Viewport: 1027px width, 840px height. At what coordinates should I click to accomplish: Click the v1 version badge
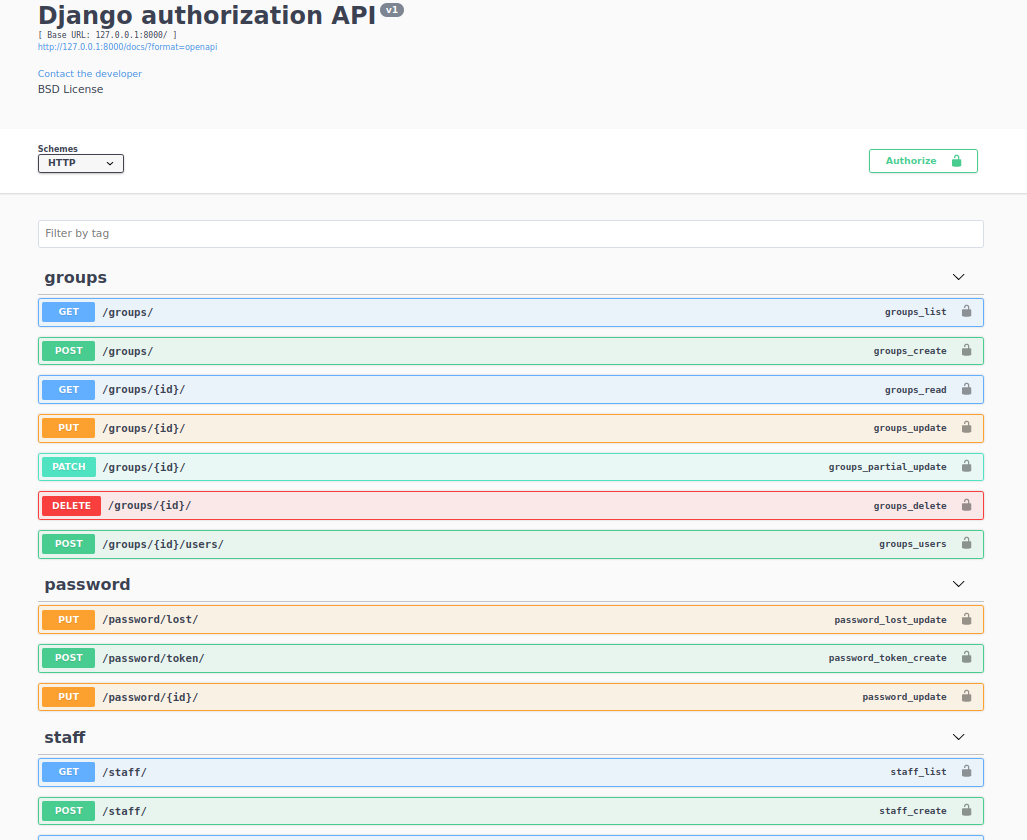click(x=392, y=10)
